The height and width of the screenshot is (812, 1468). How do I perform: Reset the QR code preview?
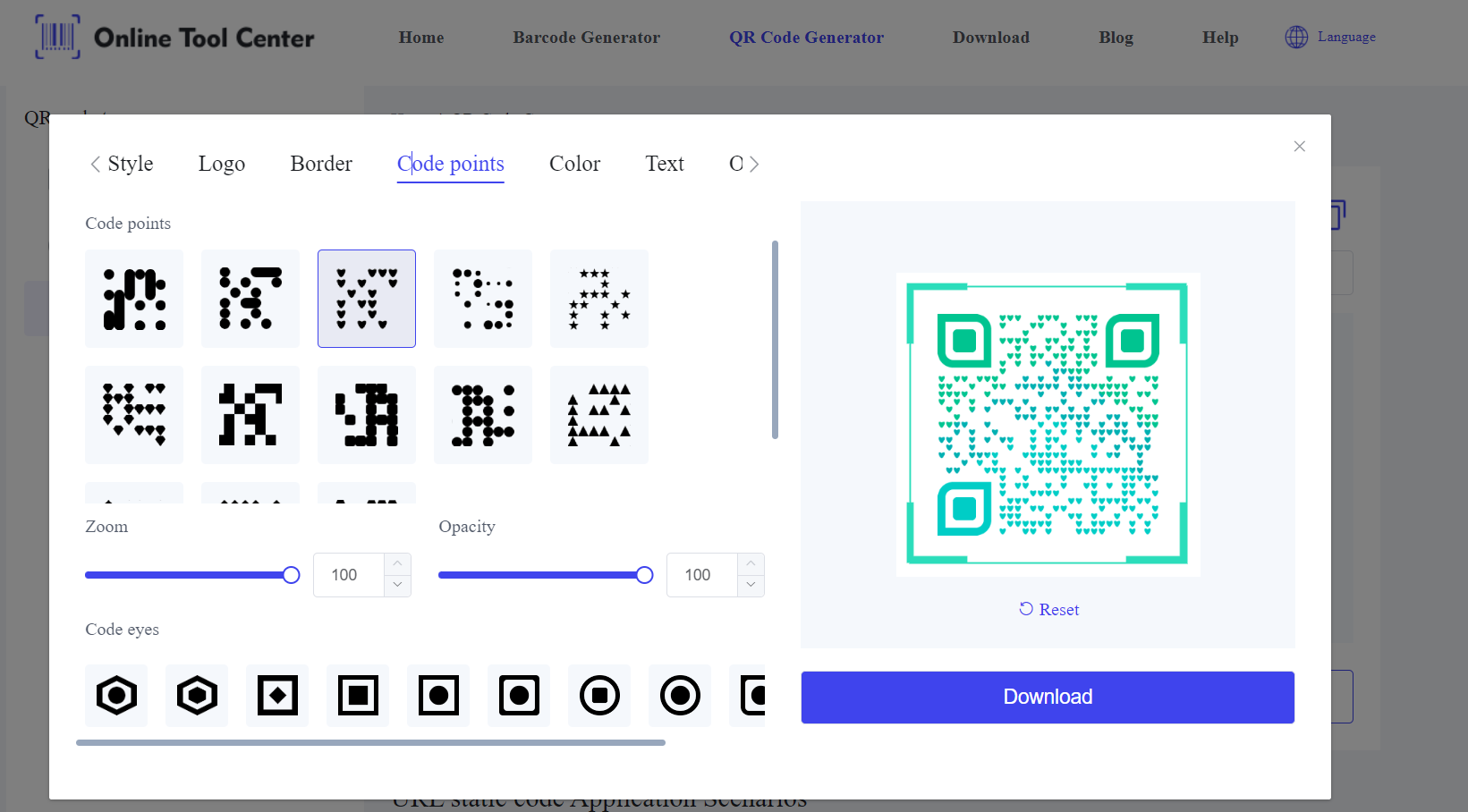pyautogui.click(x=1048, y=610)
